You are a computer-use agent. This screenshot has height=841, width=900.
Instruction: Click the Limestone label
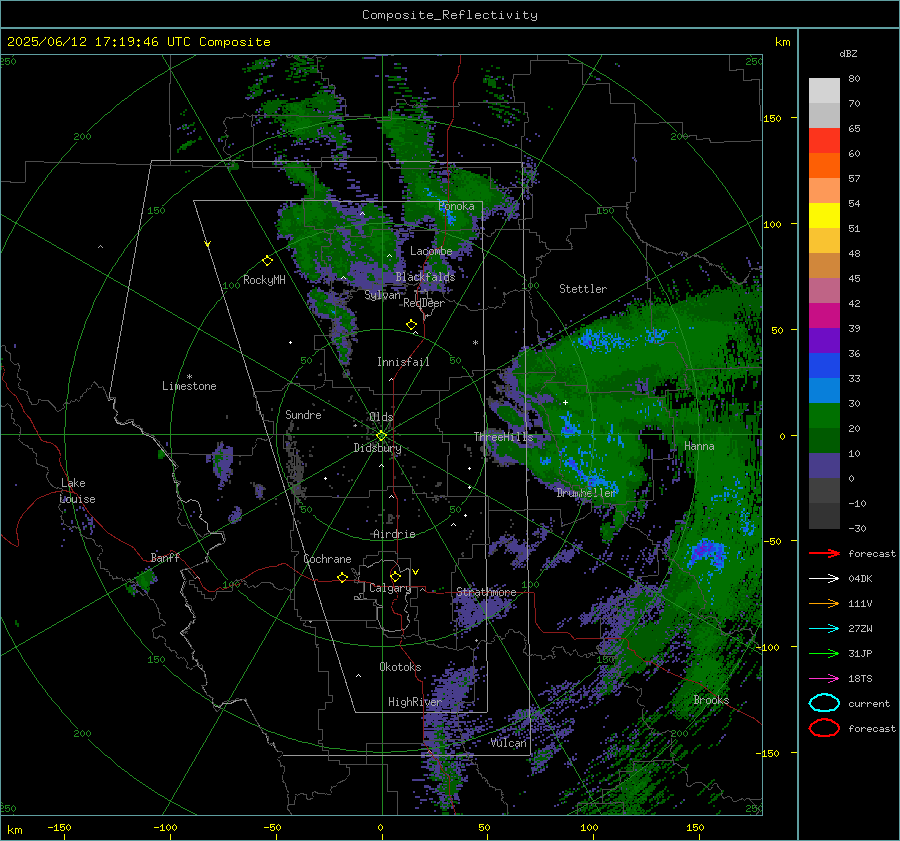click(x=189, y=386)
